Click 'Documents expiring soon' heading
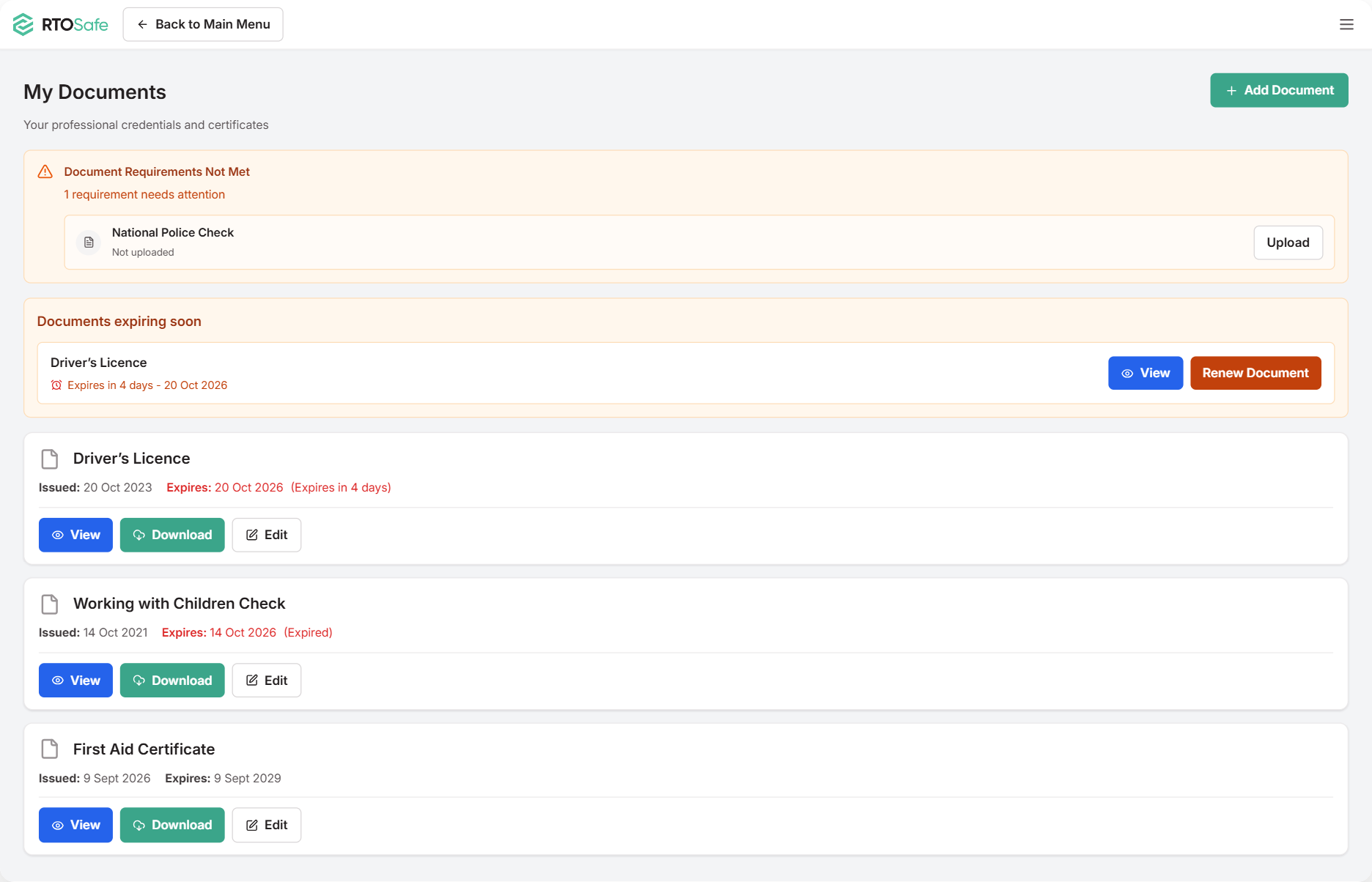 (119, 322)
